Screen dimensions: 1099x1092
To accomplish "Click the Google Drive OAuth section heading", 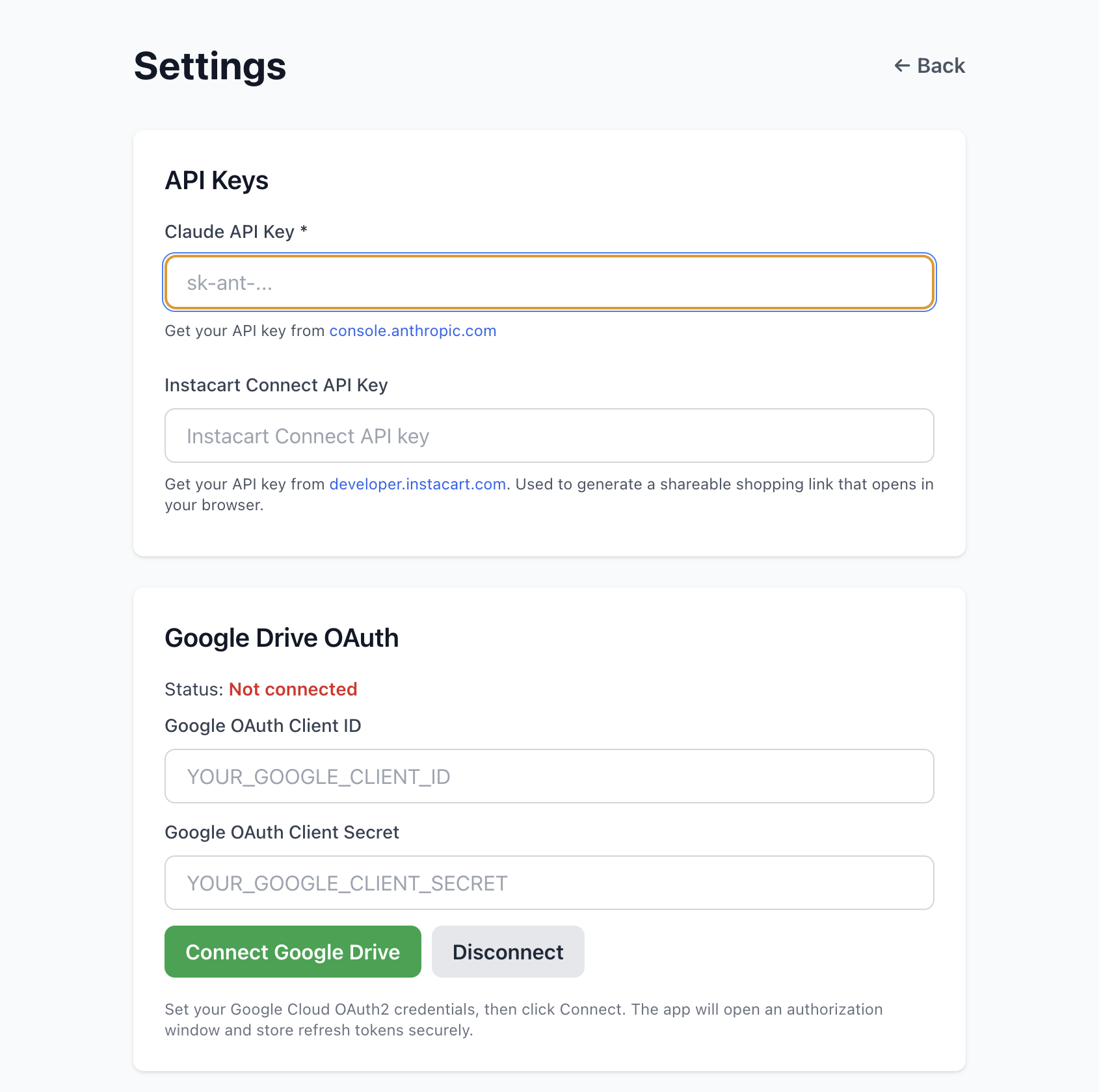I will point(282,638).
